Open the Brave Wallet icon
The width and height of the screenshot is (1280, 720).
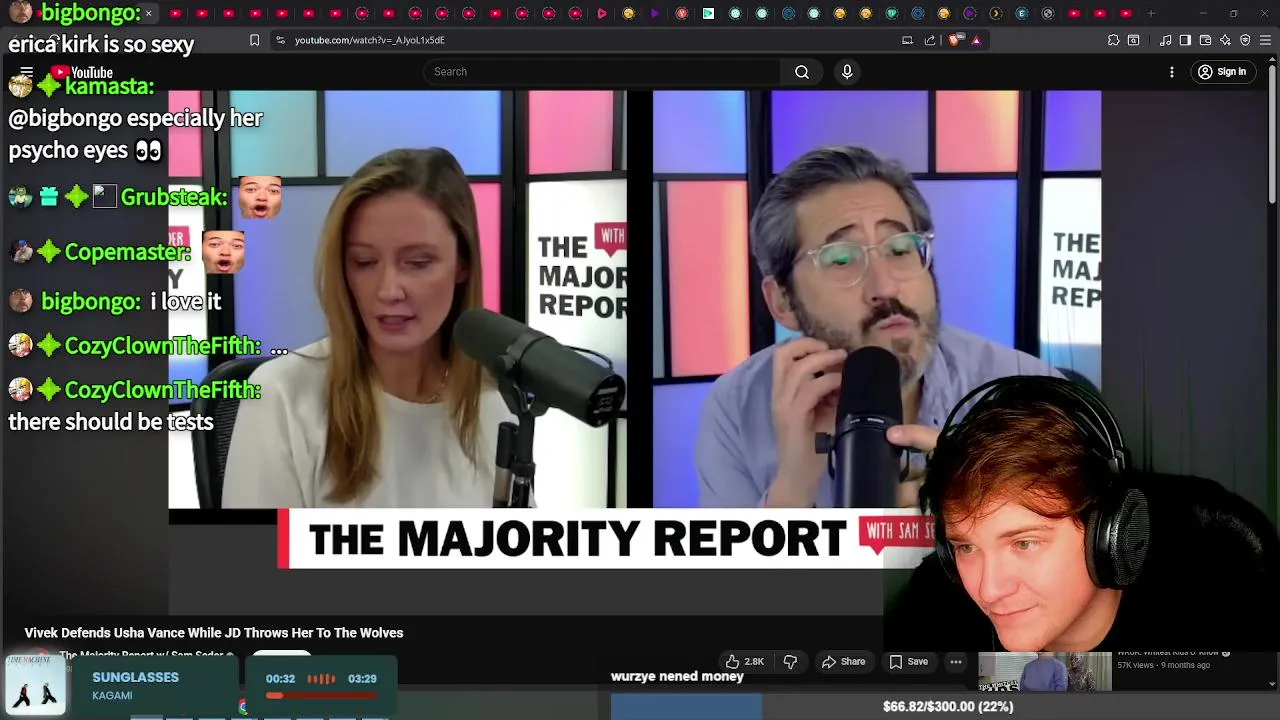tap(1205, 40)
